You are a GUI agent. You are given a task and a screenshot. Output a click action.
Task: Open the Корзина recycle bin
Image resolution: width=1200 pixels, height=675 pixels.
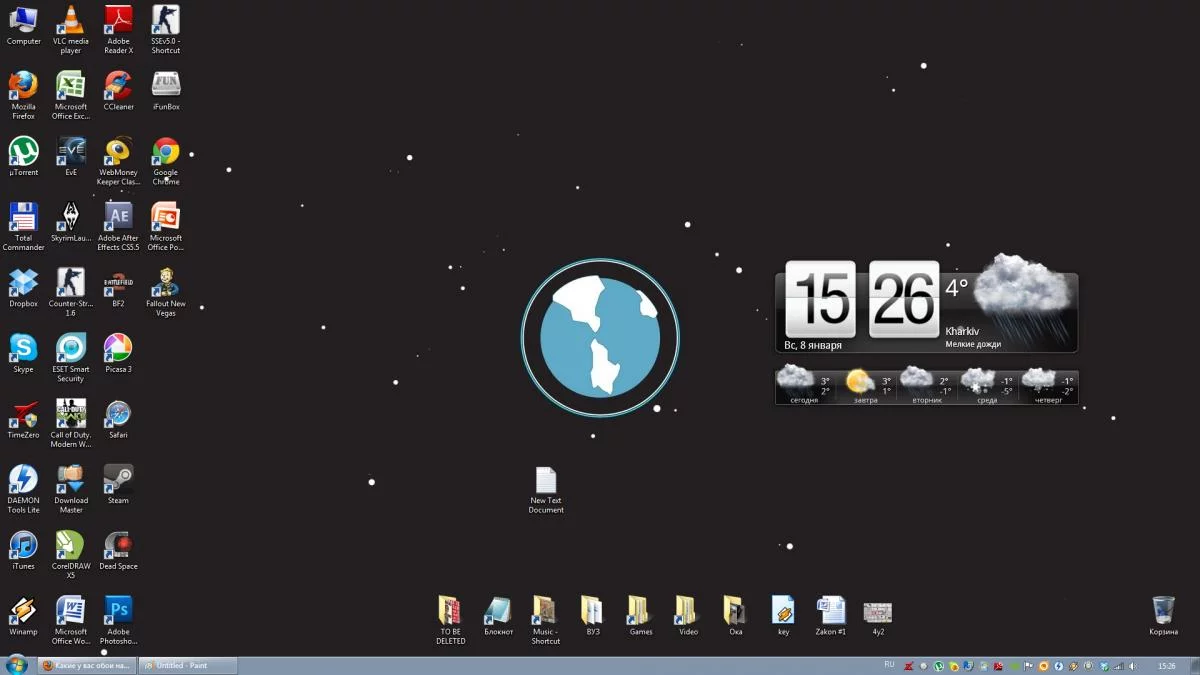[x=1163, y=617]
